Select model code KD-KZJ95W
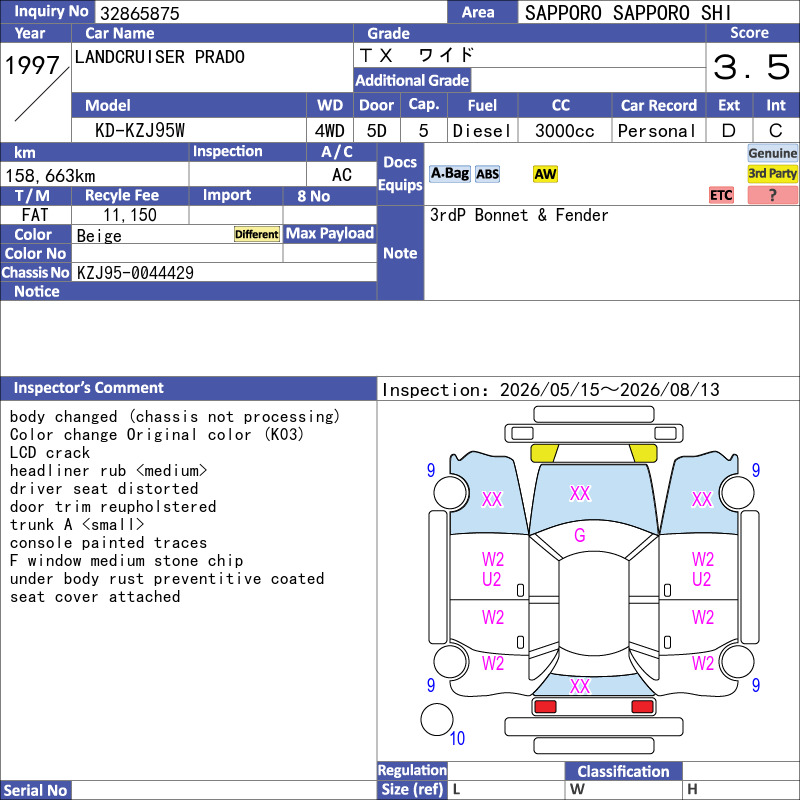Image resolution: width=800 pixels, height=800 pixels. [140, 131]
